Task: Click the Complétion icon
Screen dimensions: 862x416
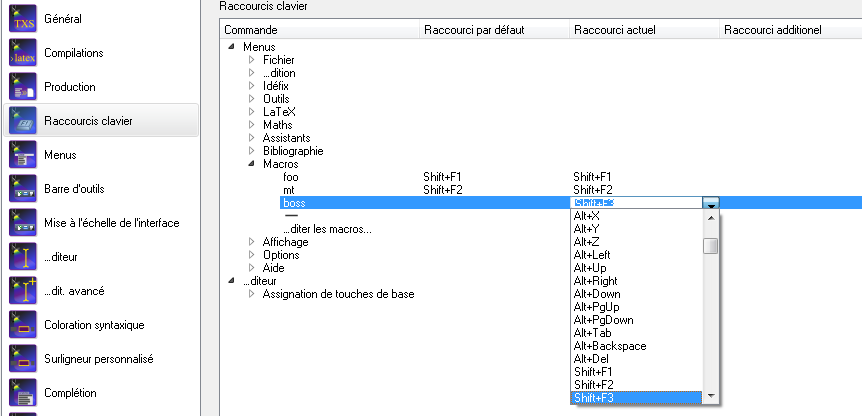Action: (x=23, y=393)
